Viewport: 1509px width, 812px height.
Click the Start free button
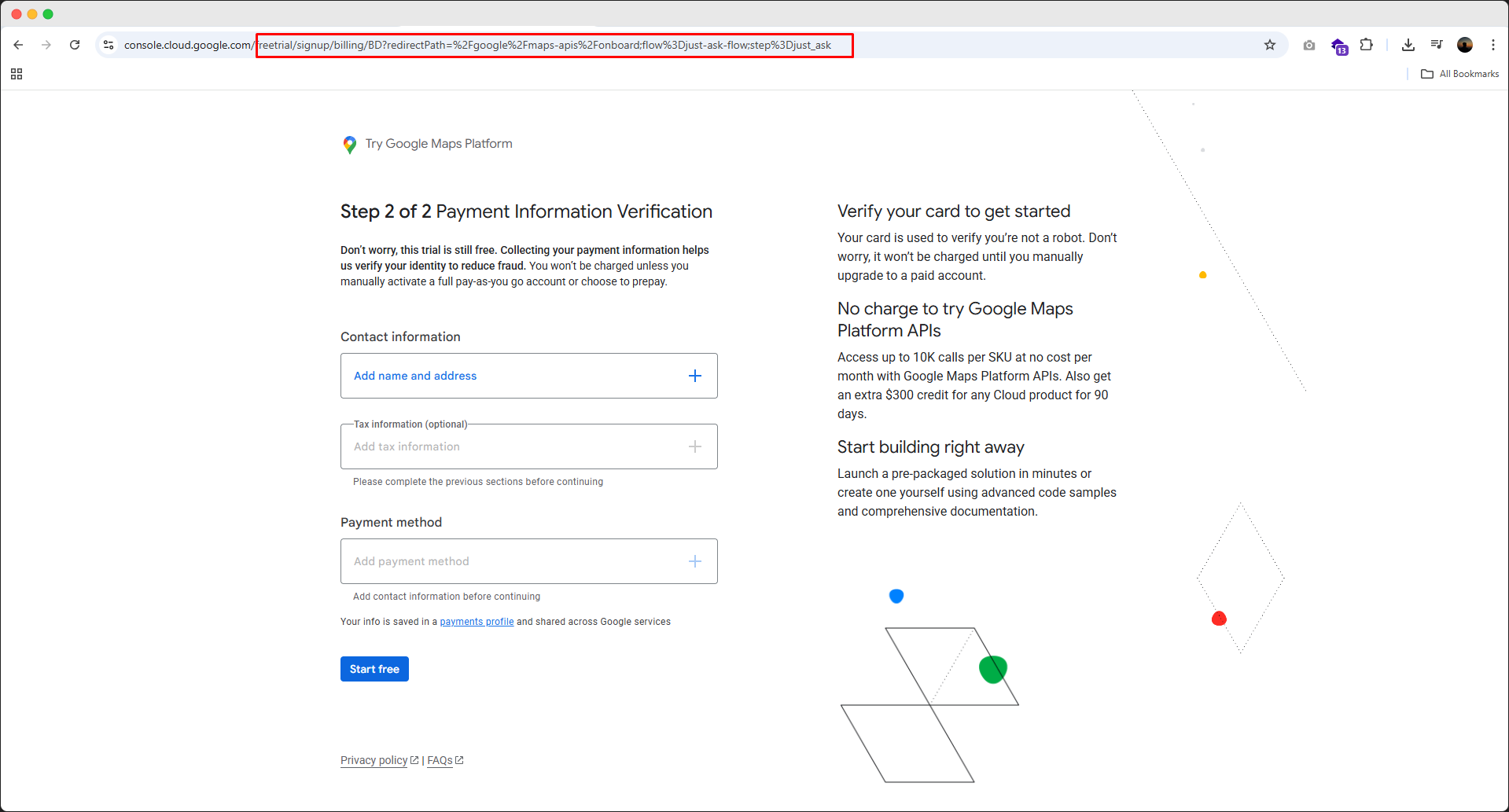374,669
